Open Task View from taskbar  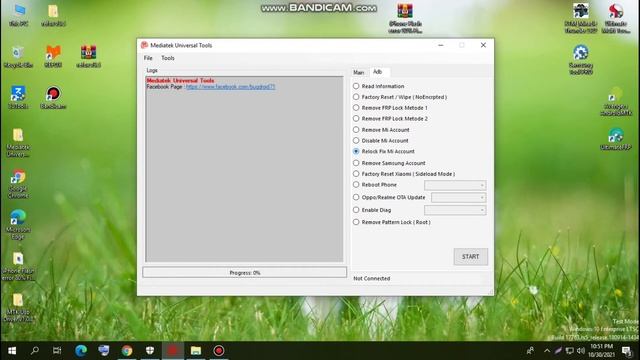[57, 351]
